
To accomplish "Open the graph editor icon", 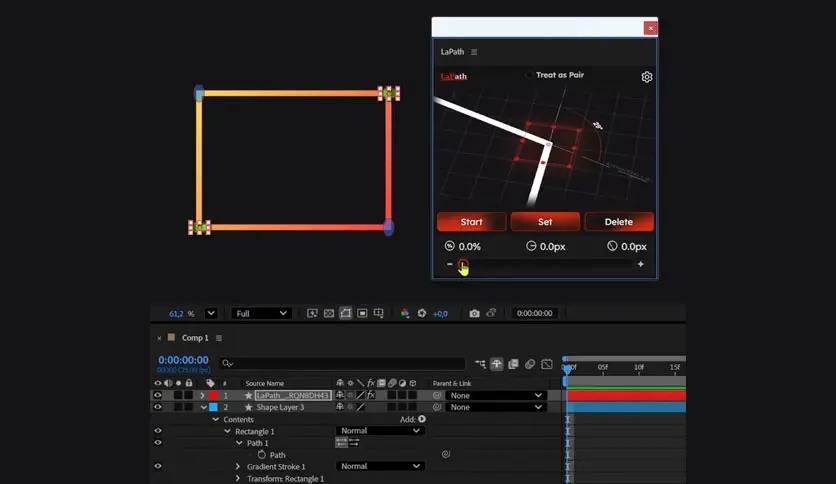I will coord(547,364).
